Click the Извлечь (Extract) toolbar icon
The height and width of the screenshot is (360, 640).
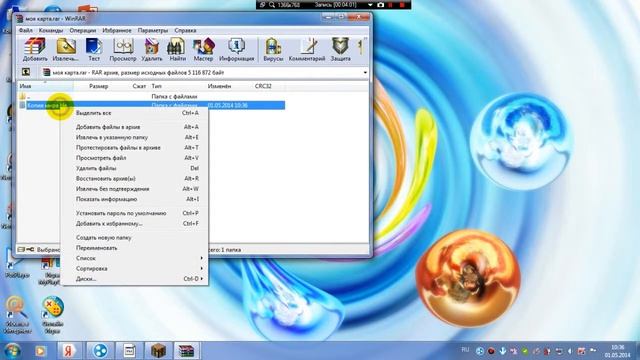click(66, 49)
